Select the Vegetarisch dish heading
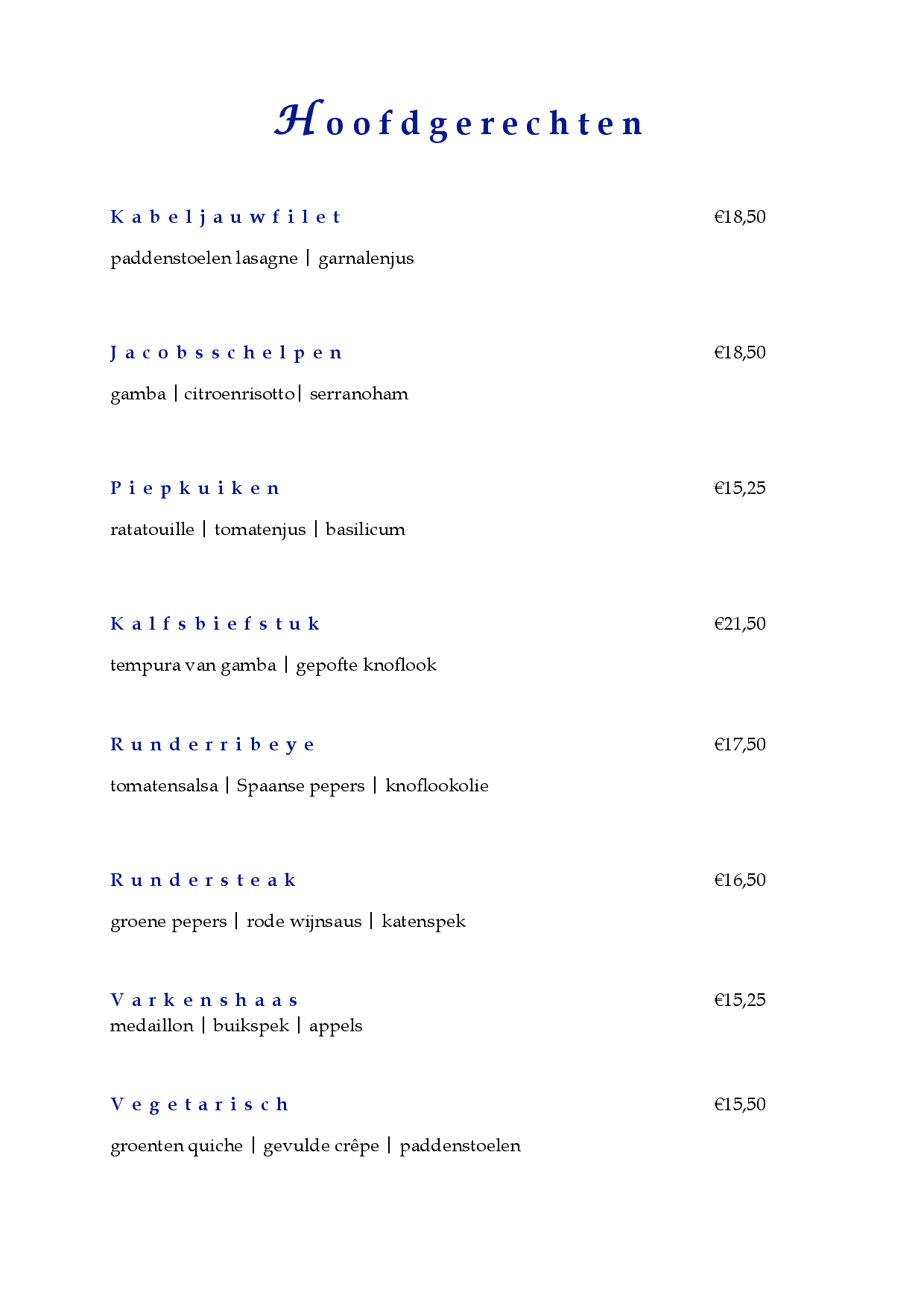This screenshot has height=1307, width=924. pos(199,1105)
